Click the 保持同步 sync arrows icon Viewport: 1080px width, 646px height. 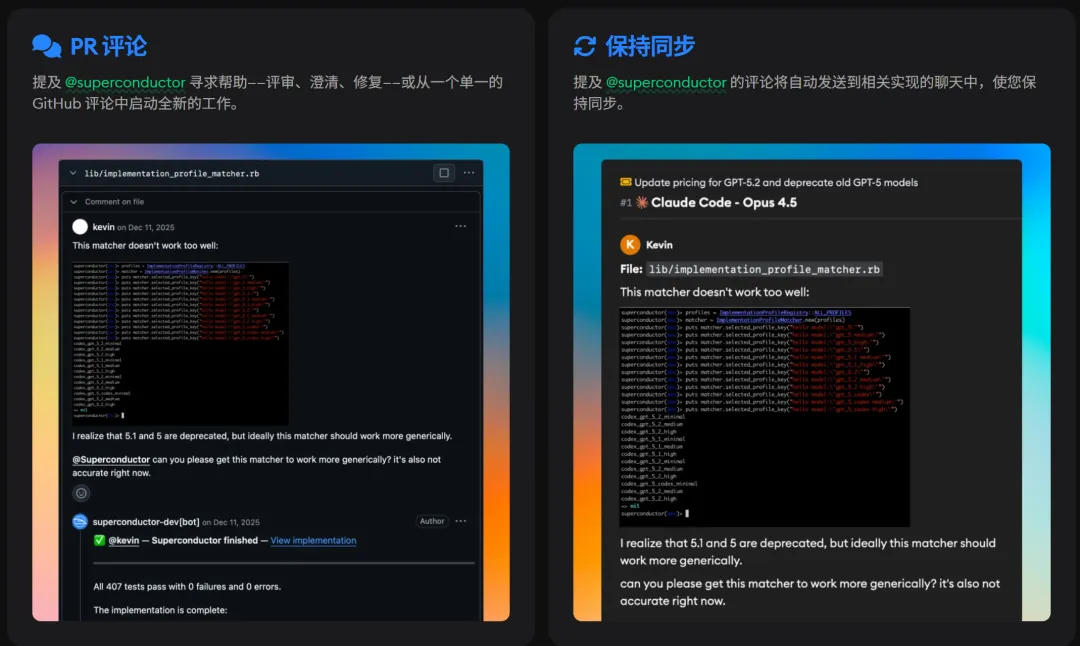pyautogui.click(x=585, y=46)
